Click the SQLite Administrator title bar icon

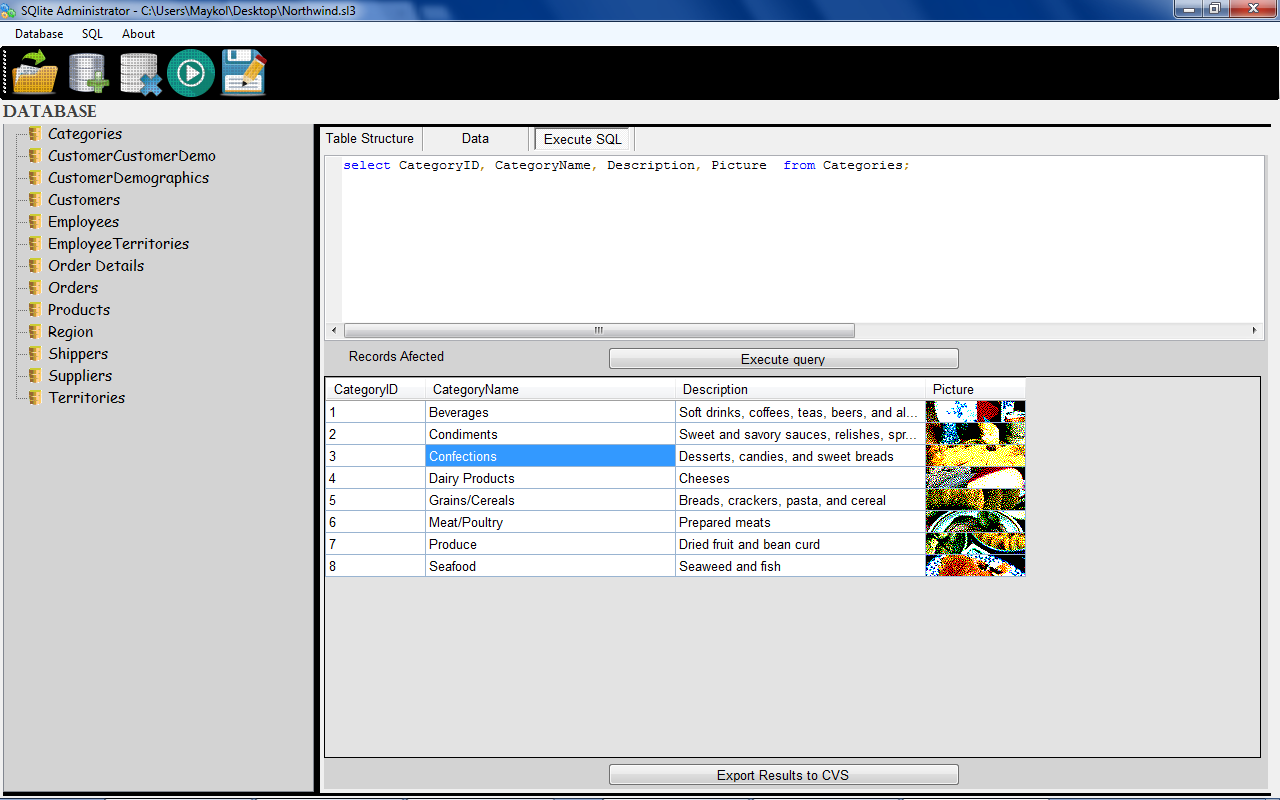tap(10, 8)
